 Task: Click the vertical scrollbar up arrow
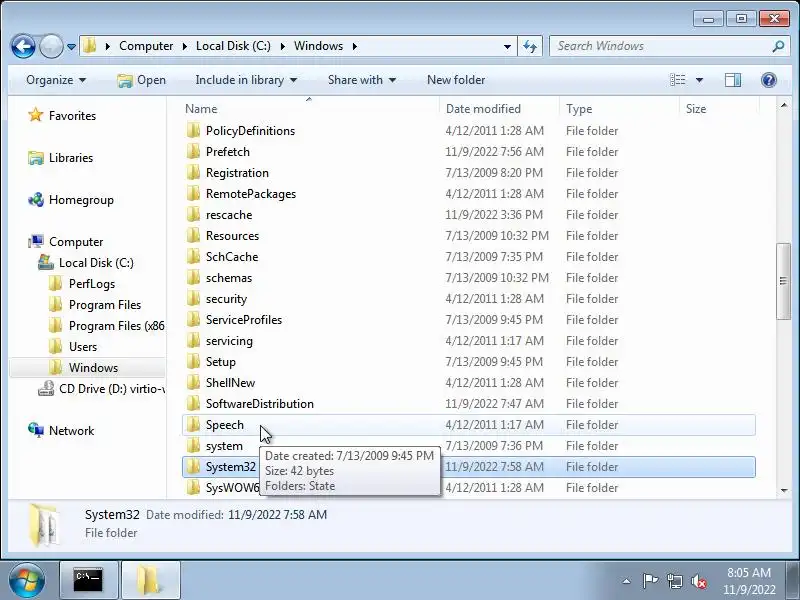click(784, 105)
